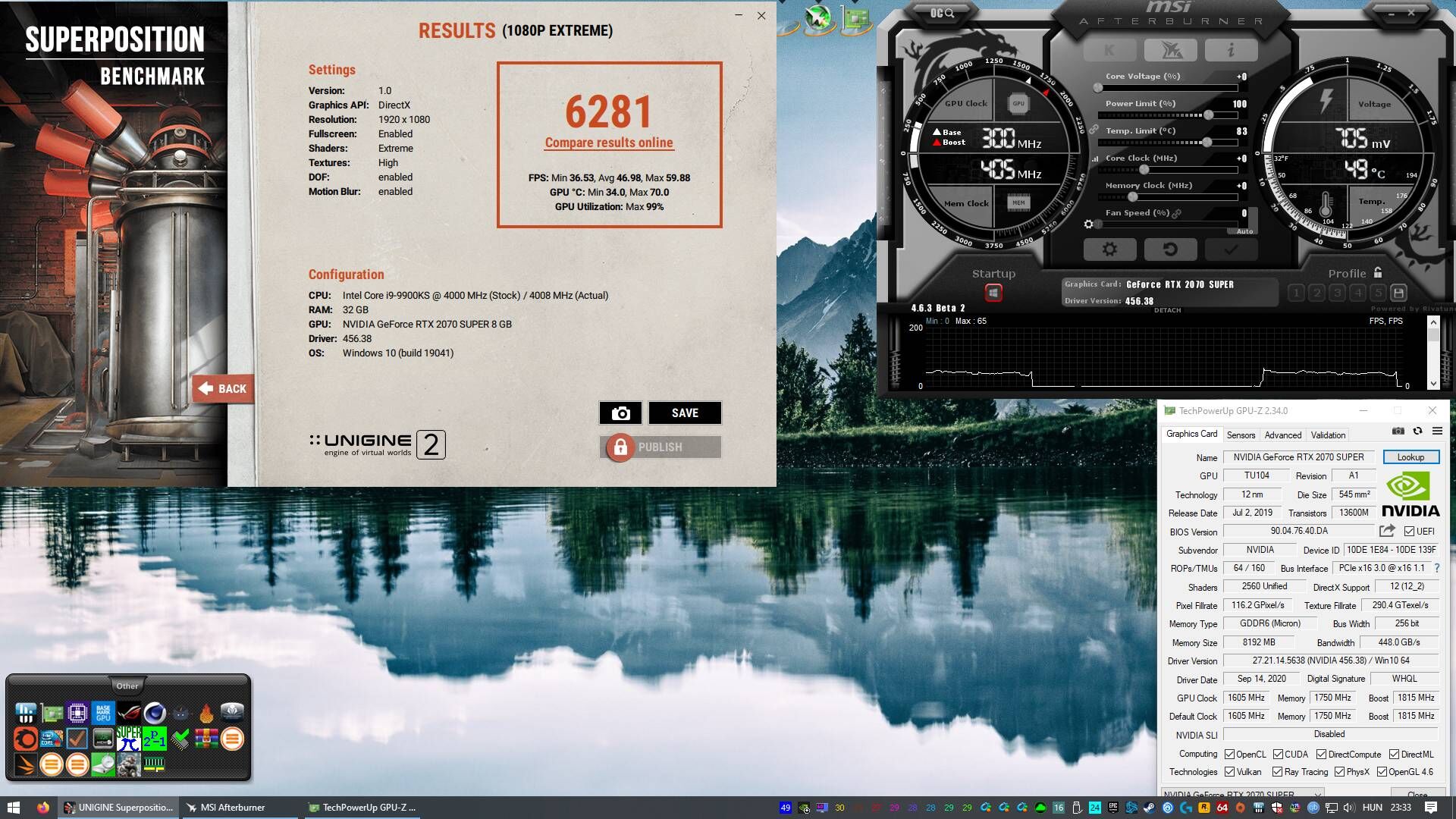The image size is (1456, 819).
Task: Launch Basemark GPU from Other launcher
Action: point(103,713)
